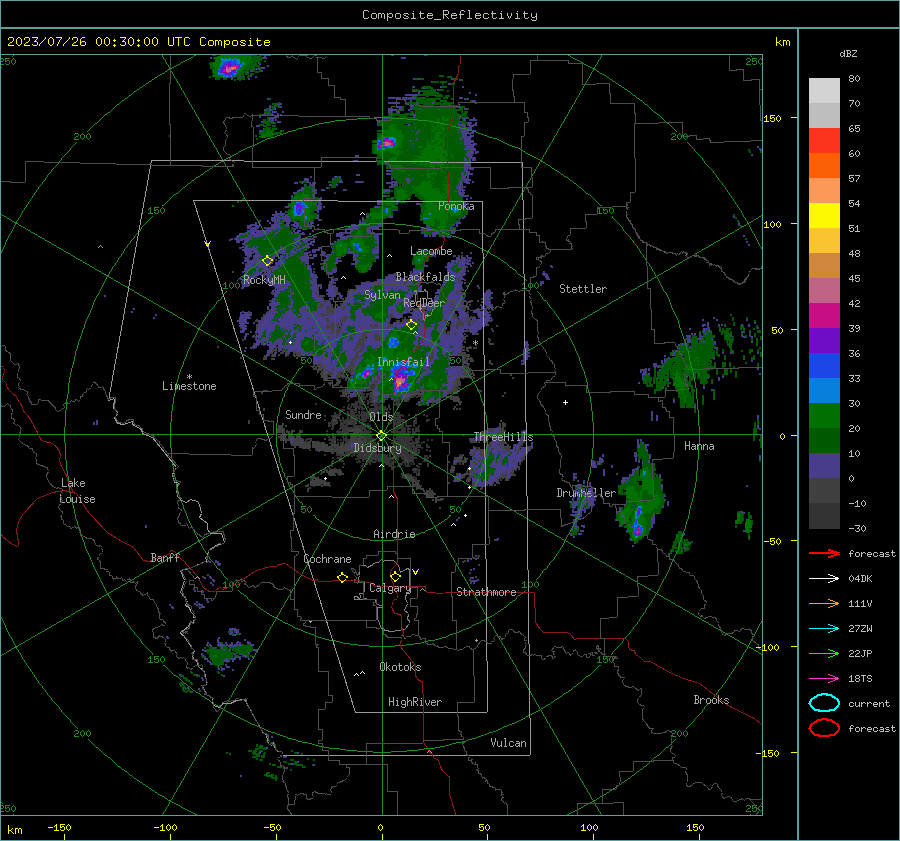Click the Limestone label
This screenshot has height=841, width=900.
189,386
